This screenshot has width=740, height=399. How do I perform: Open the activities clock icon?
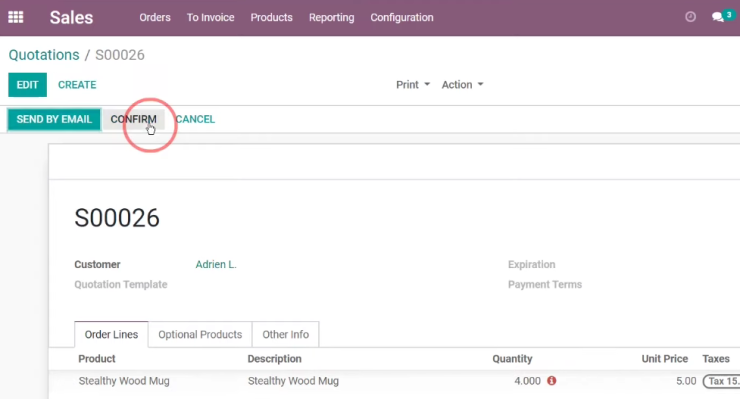click(x=690, y=17)
